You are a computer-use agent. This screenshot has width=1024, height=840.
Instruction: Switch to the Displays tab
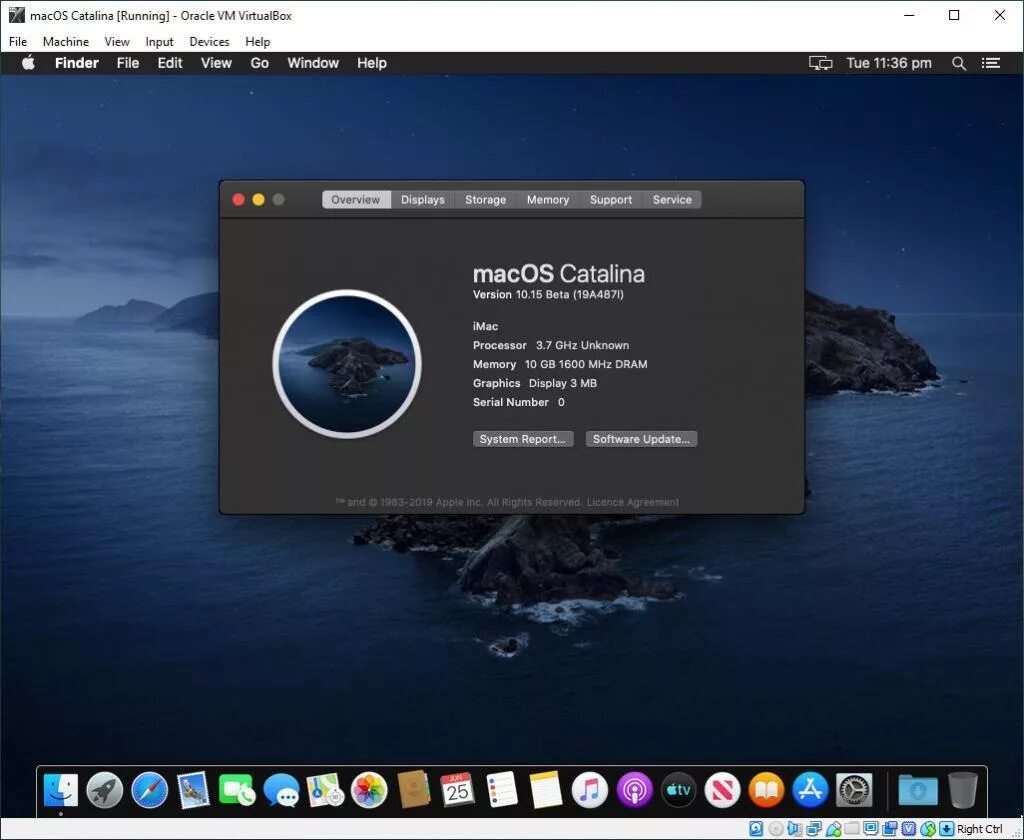click(423, 200)
